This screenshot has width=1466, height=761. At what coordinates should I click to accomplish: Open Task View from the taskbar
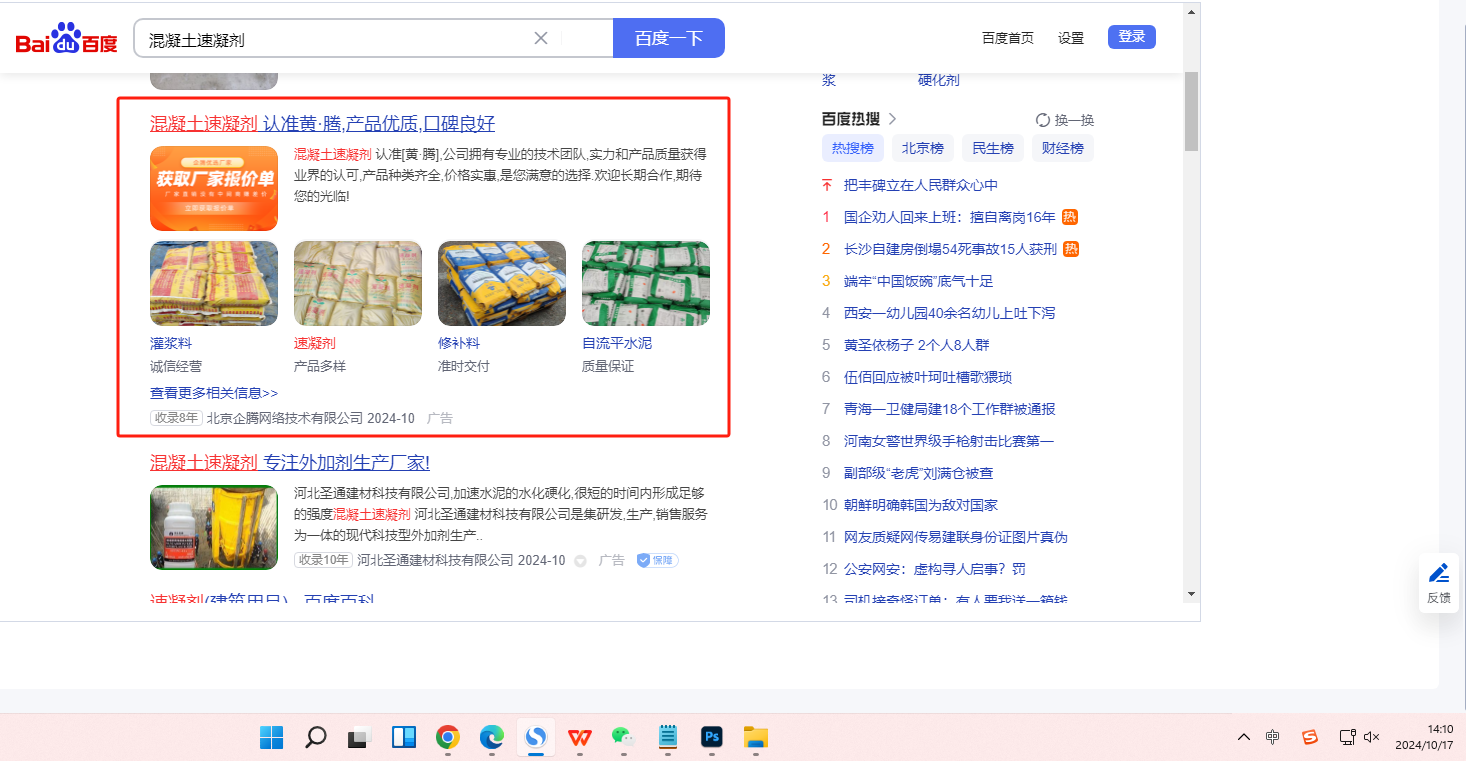click(x=359, y=738)
